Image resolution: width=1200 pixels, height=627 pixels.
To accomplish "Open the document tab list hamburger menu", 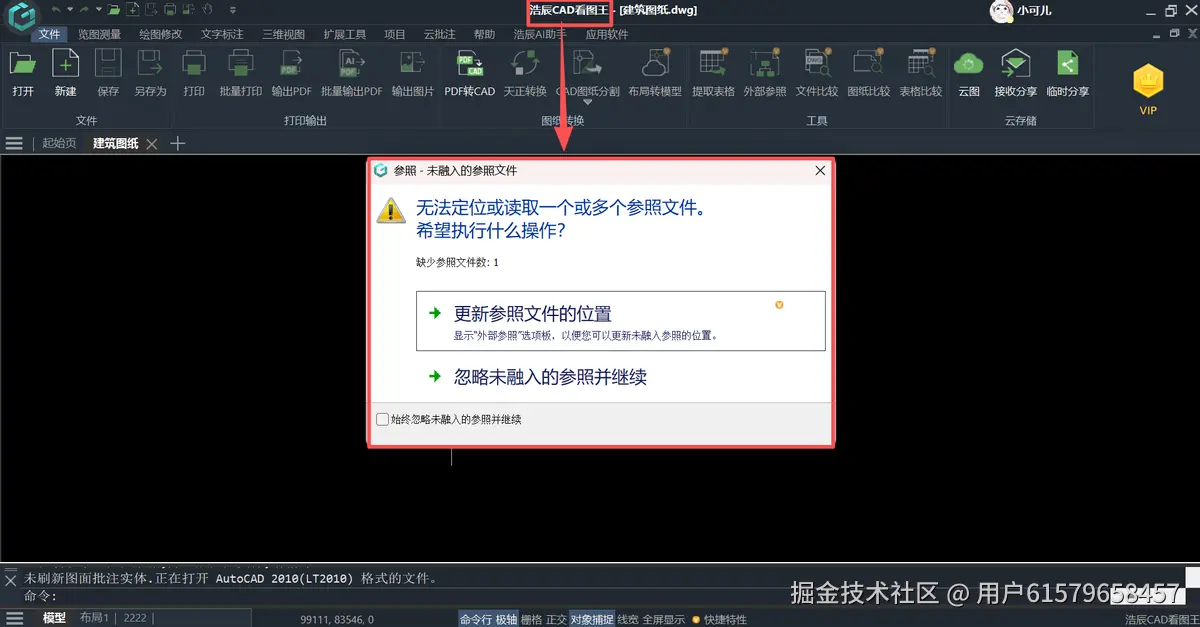I will point(14,144).
